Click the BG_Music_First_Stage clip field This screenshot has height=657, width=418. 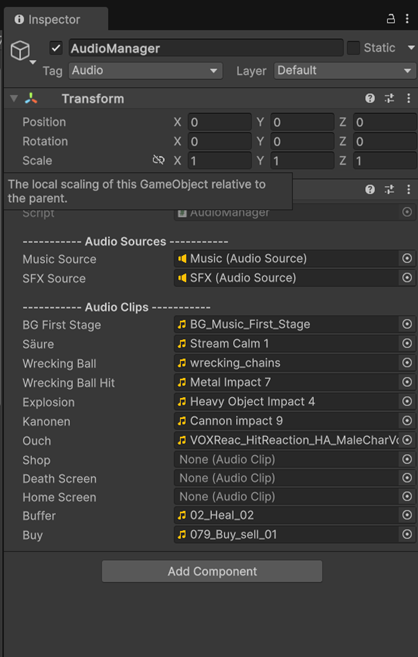point(286,324)
